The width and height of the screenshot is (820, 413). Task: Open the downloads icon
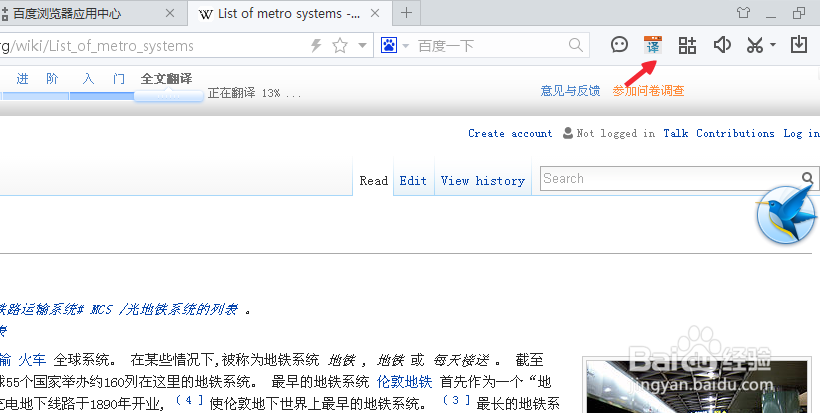[x=799, y=45]
